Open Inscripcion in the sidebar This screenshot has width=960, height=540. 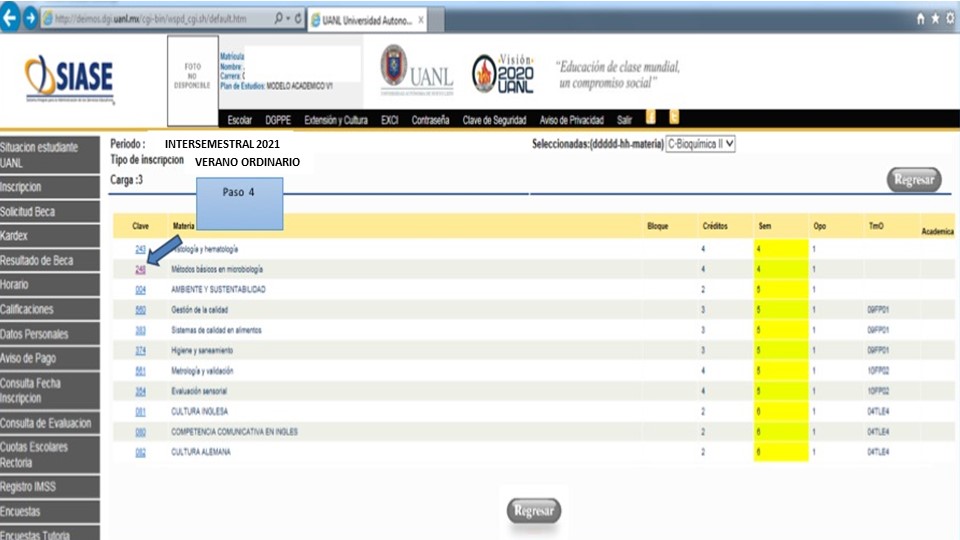click(50, 187)
